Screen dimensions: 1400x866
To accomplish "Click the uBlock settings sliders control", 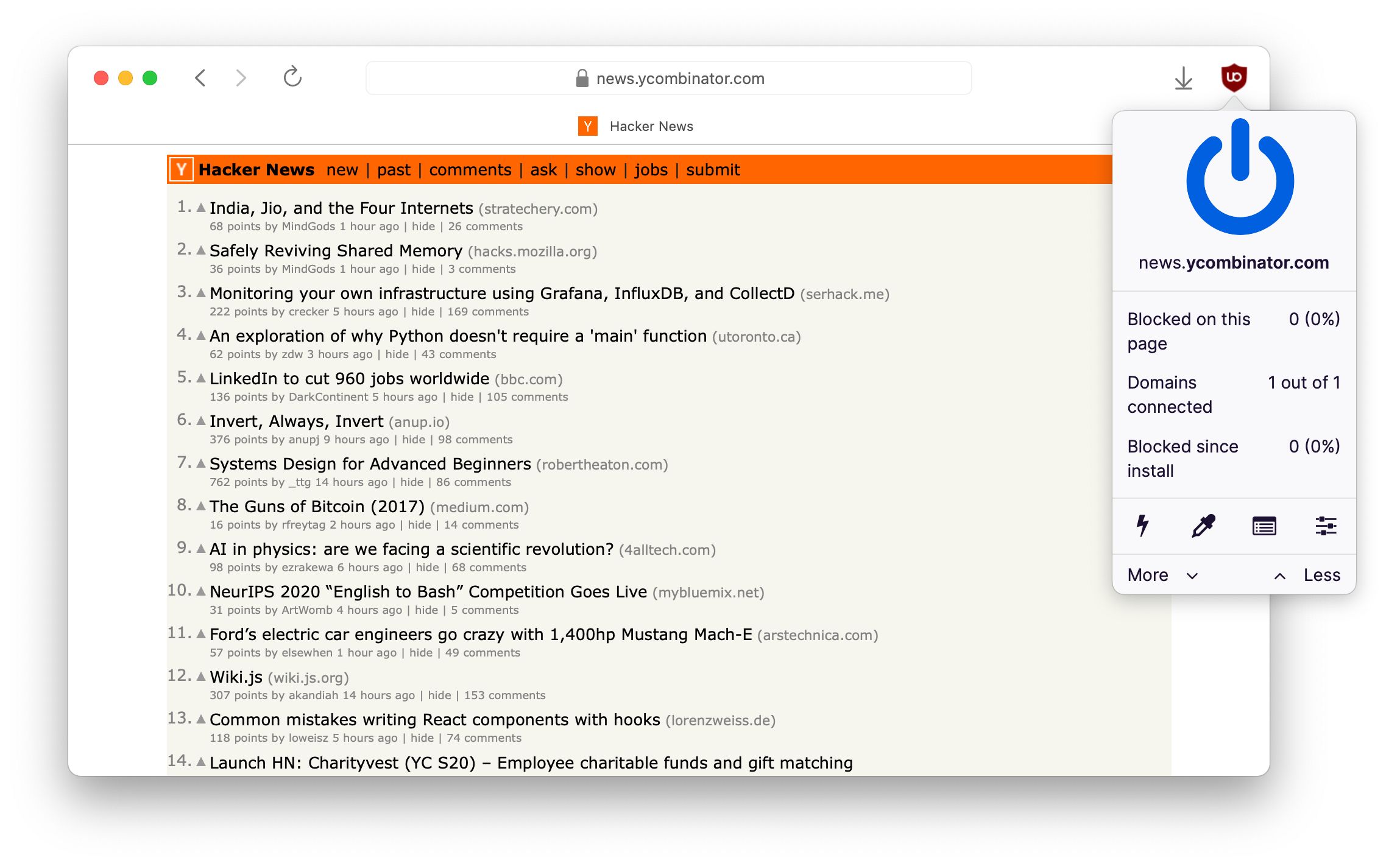I will pos(1328,526).
